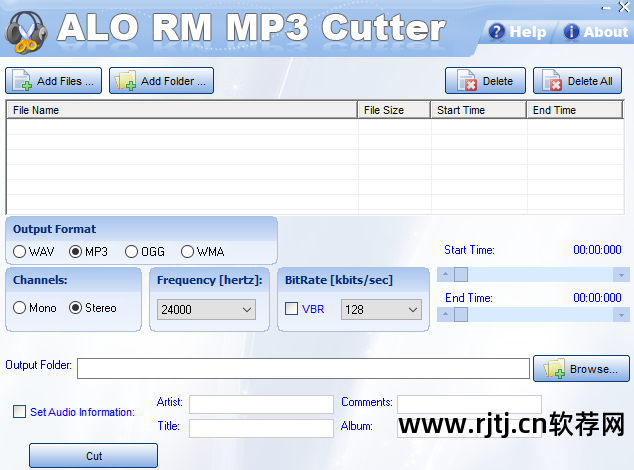Screen dimensions: 634x470
Task: Click the Start Time column header
Action: pyautogui.click(x=479, y=110)
